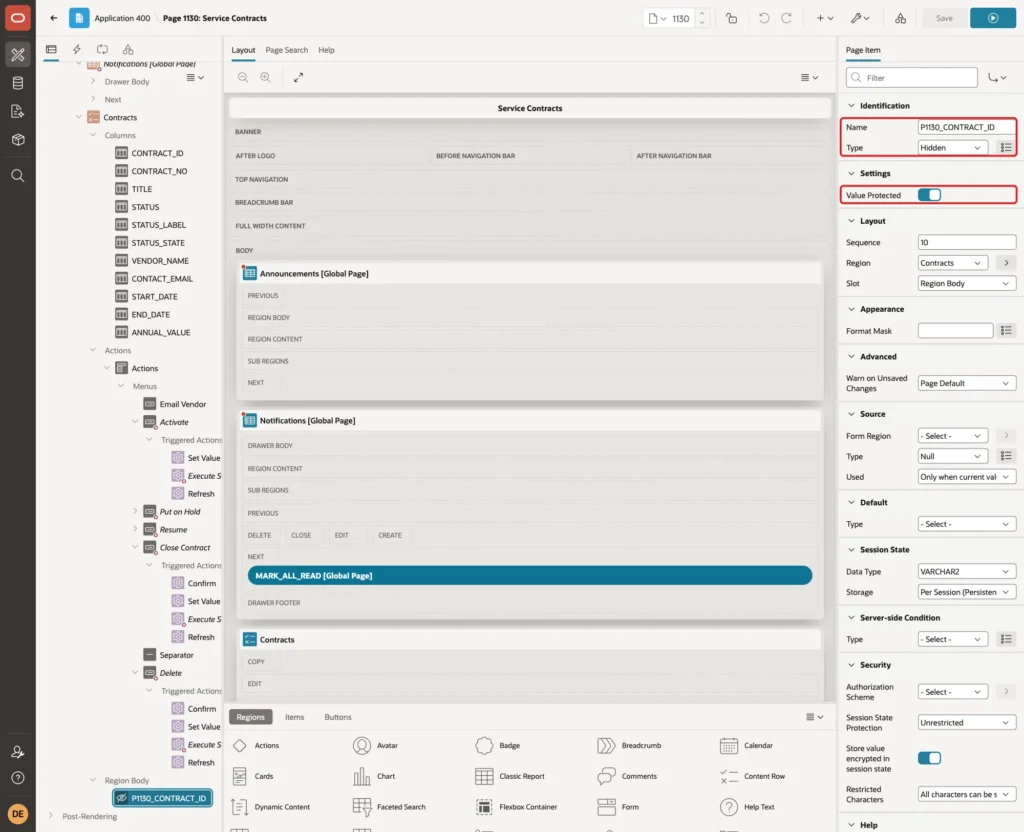Click the Save button
The height and width of the screenshot is (832, 1024).
[944, 18]
